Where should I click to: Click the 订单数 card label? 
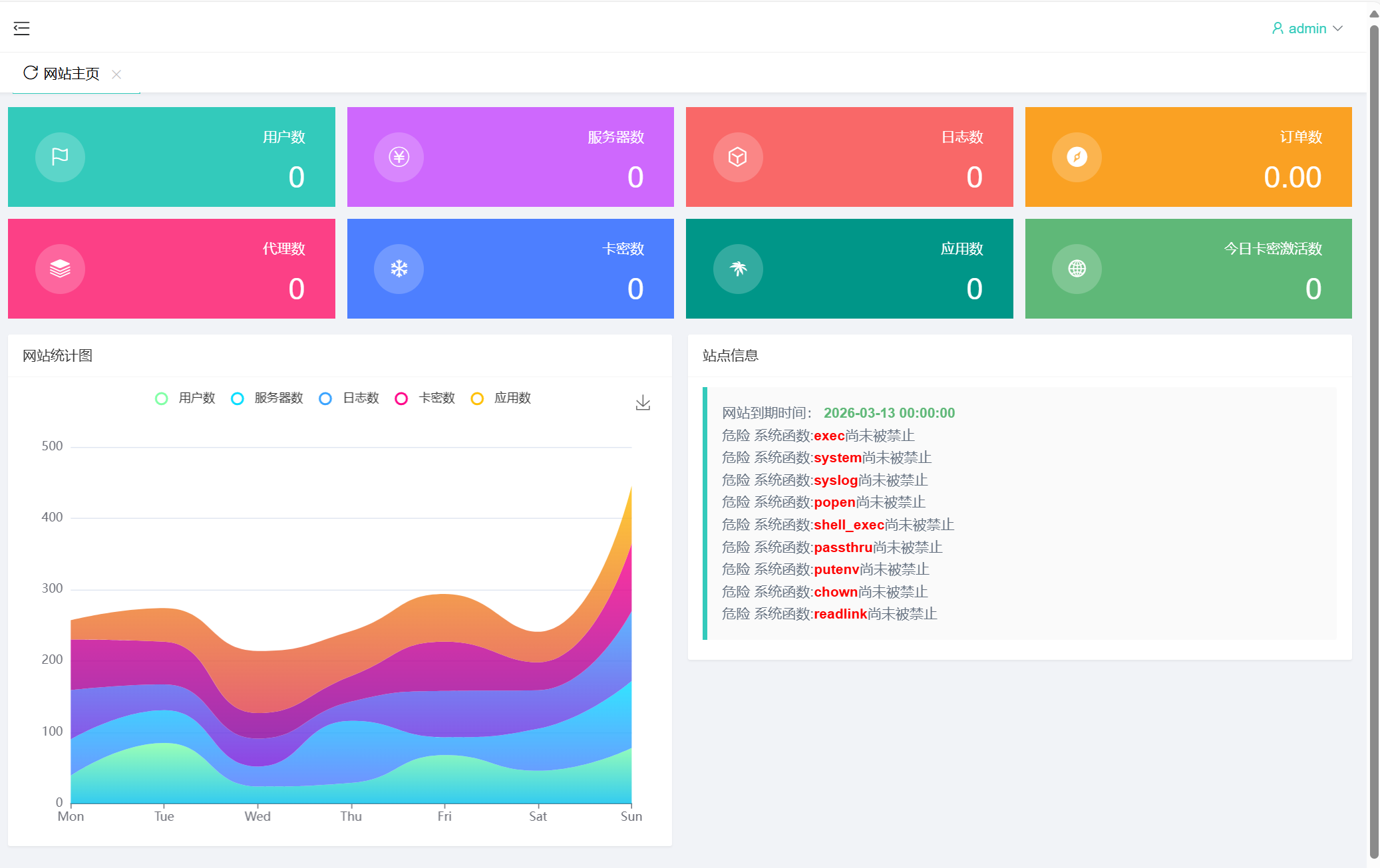pyautogui.click(x=1301, y=137)
